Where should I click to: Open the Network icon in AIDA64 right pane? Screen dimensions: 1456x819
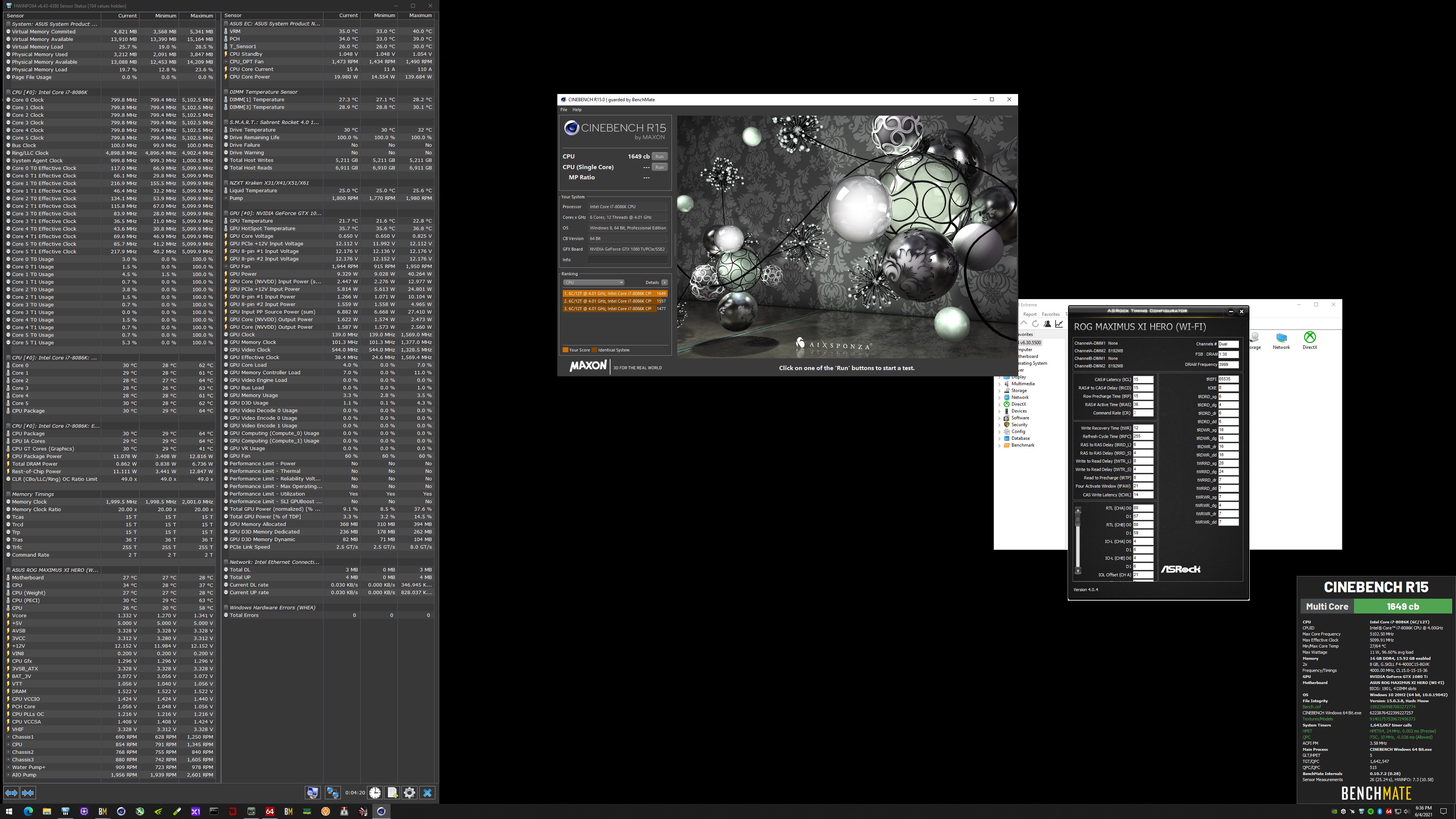click(x=1281, y=340)
